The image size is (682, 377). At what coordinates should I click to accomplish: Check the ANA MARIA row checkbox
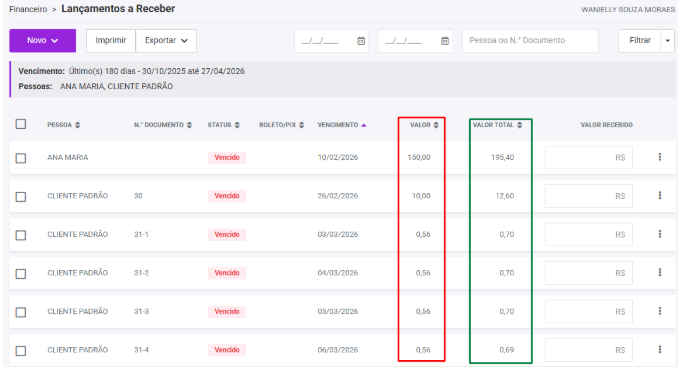pyautogui.click(x=21, y=158)
